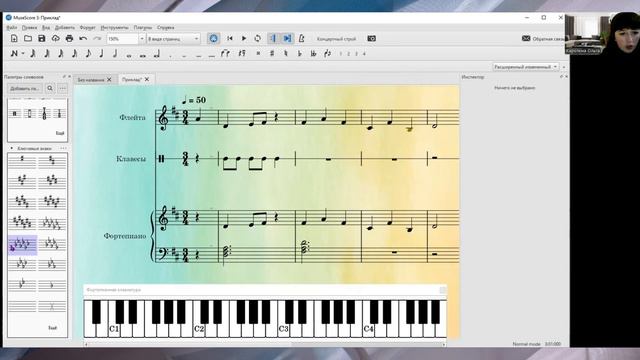Toggle play repeats button
Image resolution: width=640 pixels, height=360 pixels.
pyautogui.click(x=273, y=39)
